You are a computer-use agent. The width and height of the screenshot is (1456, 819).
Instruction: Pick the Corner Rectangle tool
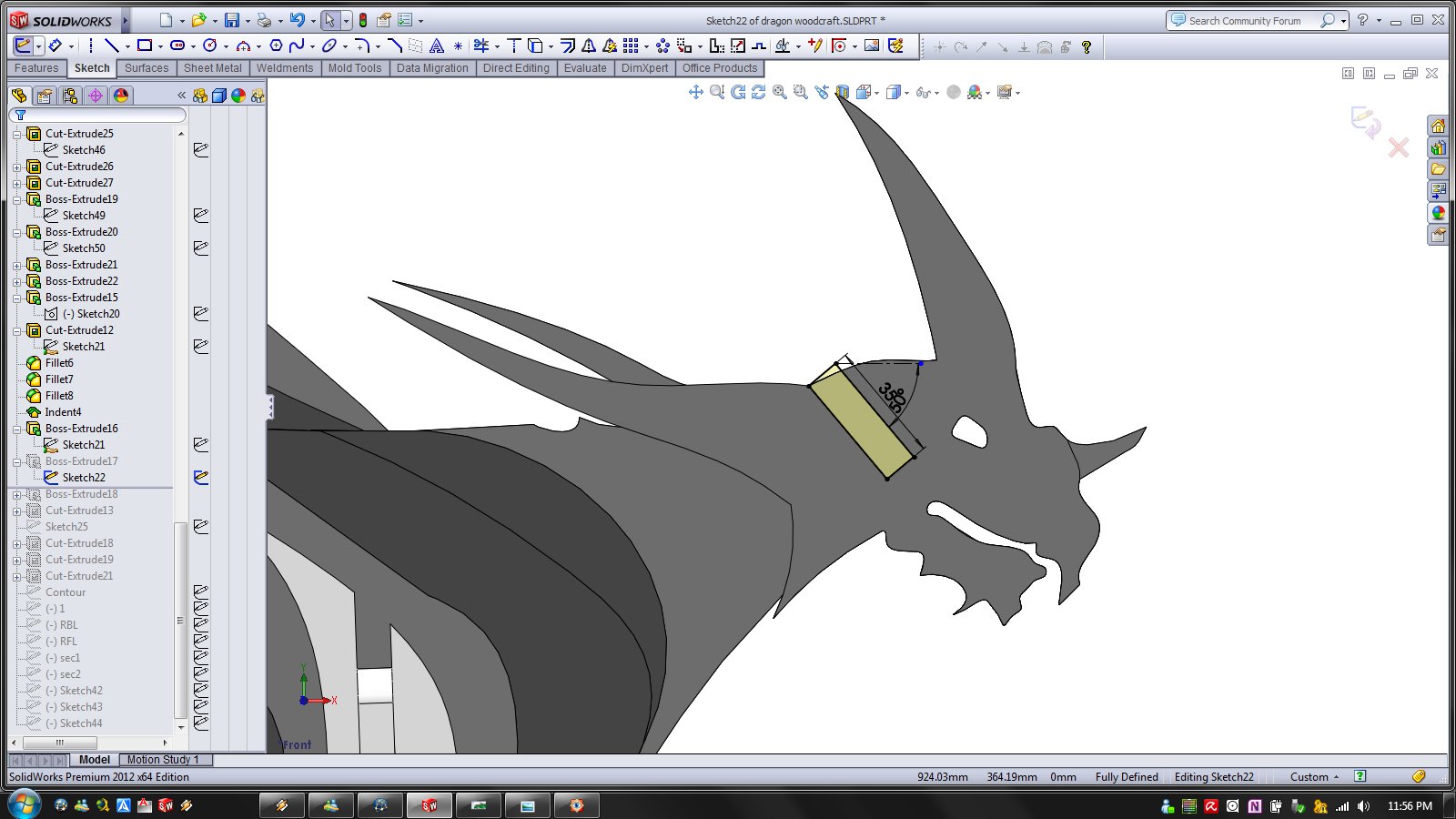[x=144, y=45]
